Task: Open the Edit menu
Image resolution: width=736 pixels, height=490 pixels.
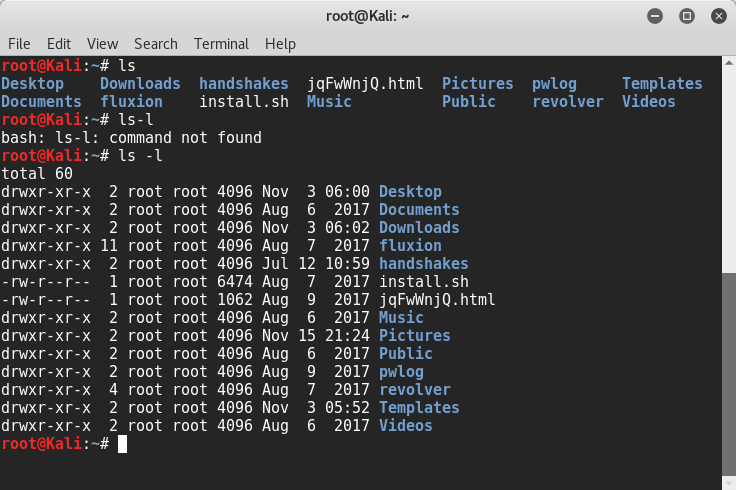Action: pyautogui.click(x=59, y=44)
